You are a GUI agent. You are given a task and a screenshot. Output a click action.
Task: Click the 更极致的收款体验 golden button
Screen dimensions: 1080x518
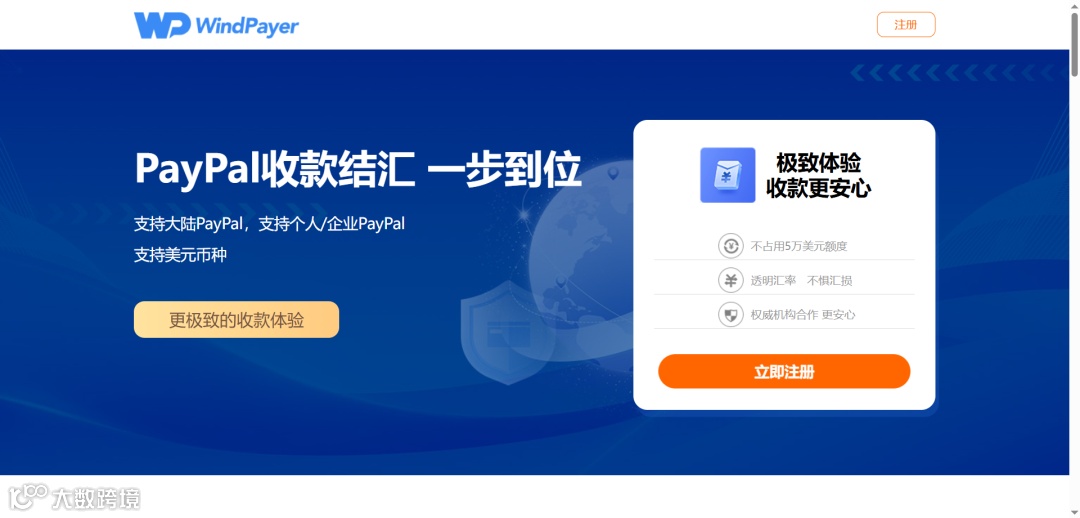pyautogui.click(x=236, y=320)
